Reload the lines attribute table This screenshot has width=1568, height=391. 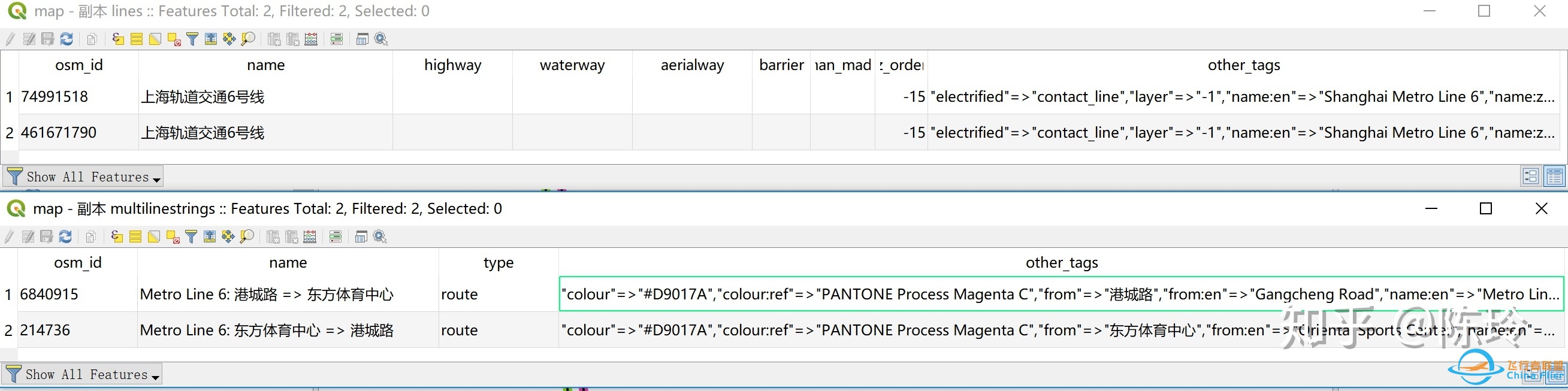pos(67,40)
